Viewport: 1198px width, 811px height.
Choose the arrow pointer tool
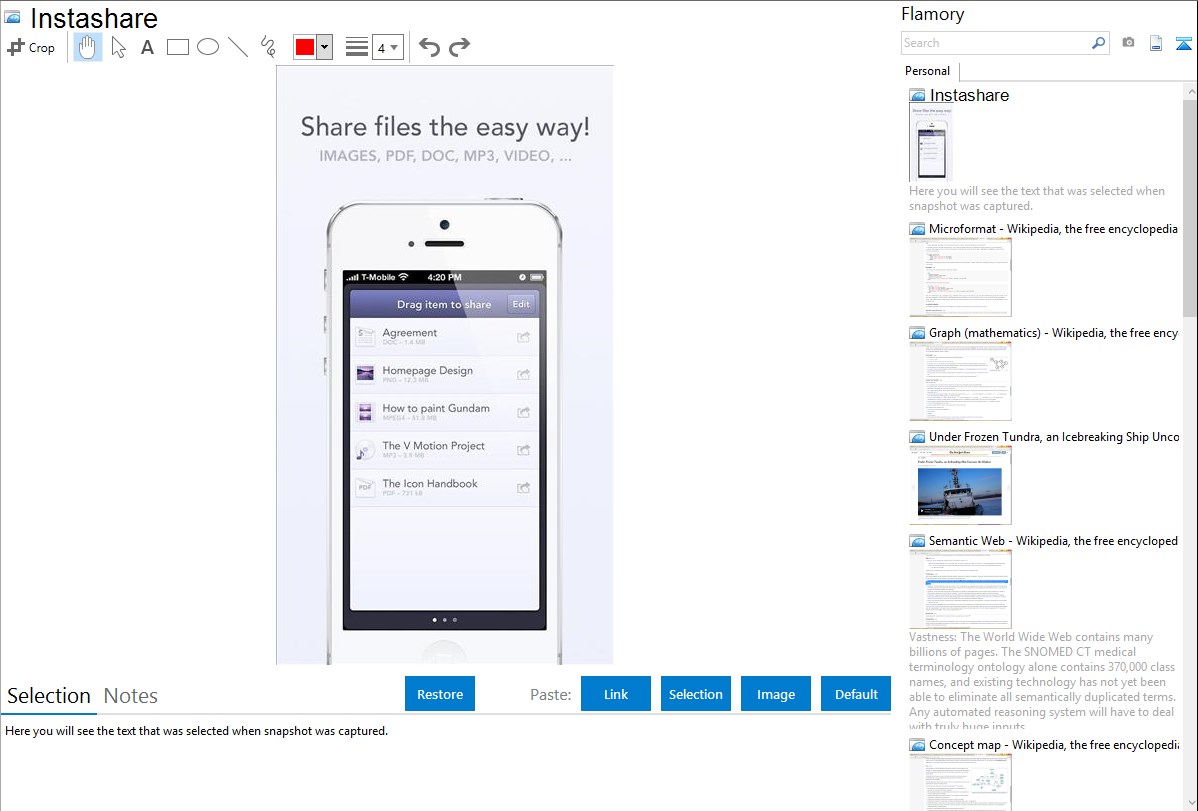click(x=118, y=47)
